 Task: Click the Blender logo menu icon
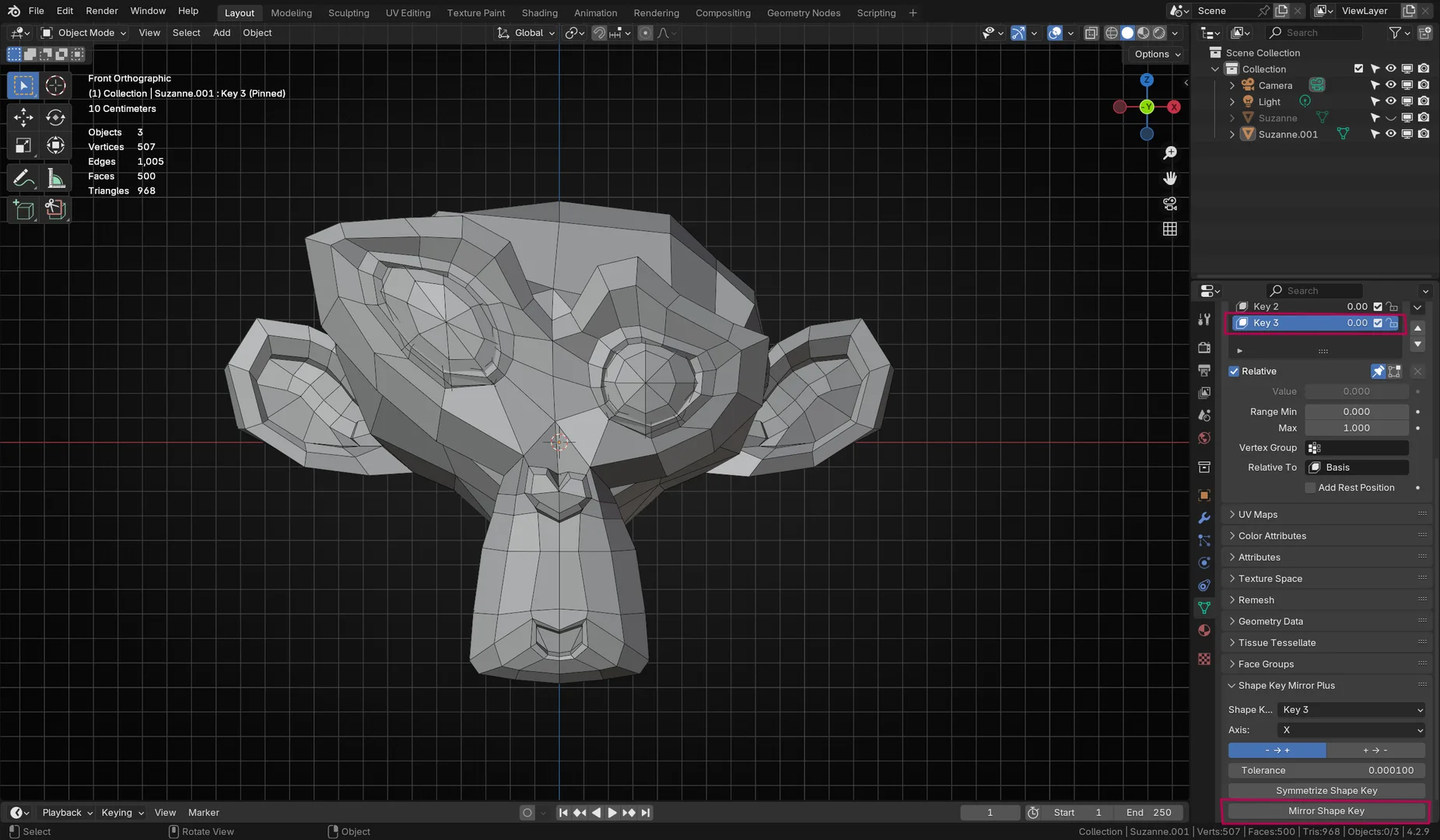pos(13,11)
